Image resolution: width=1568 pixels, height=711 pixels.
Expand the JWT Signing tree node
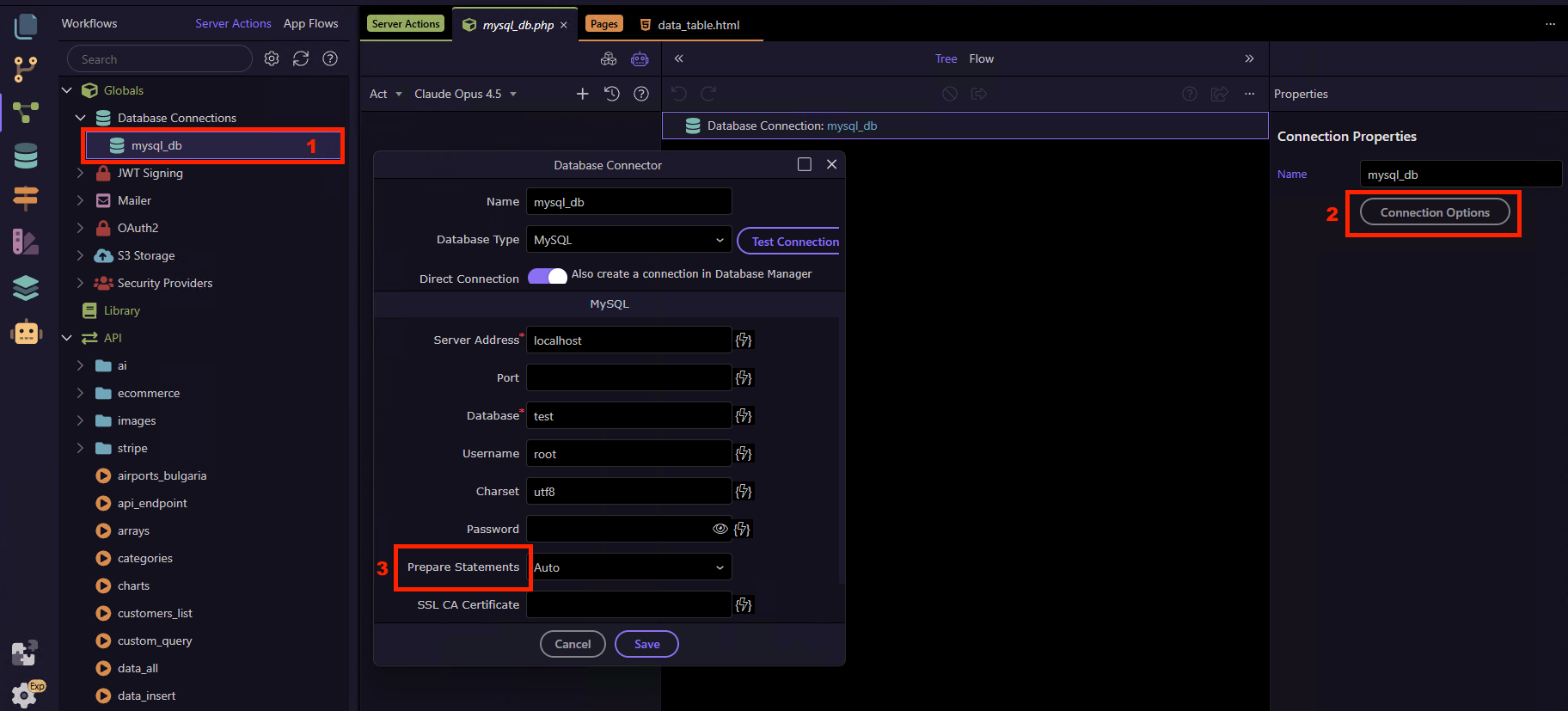[x=80, y=173]
